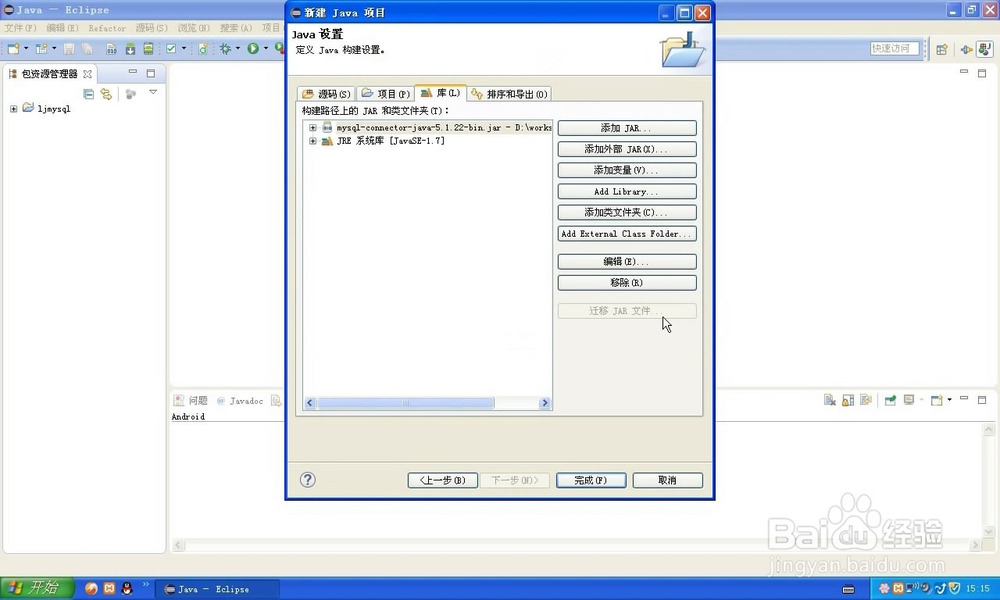Image resolution: width=1000 pixels, height=600 pixels.
Task: Click Display Selected Console monitor icon
Action: (909, 400)
